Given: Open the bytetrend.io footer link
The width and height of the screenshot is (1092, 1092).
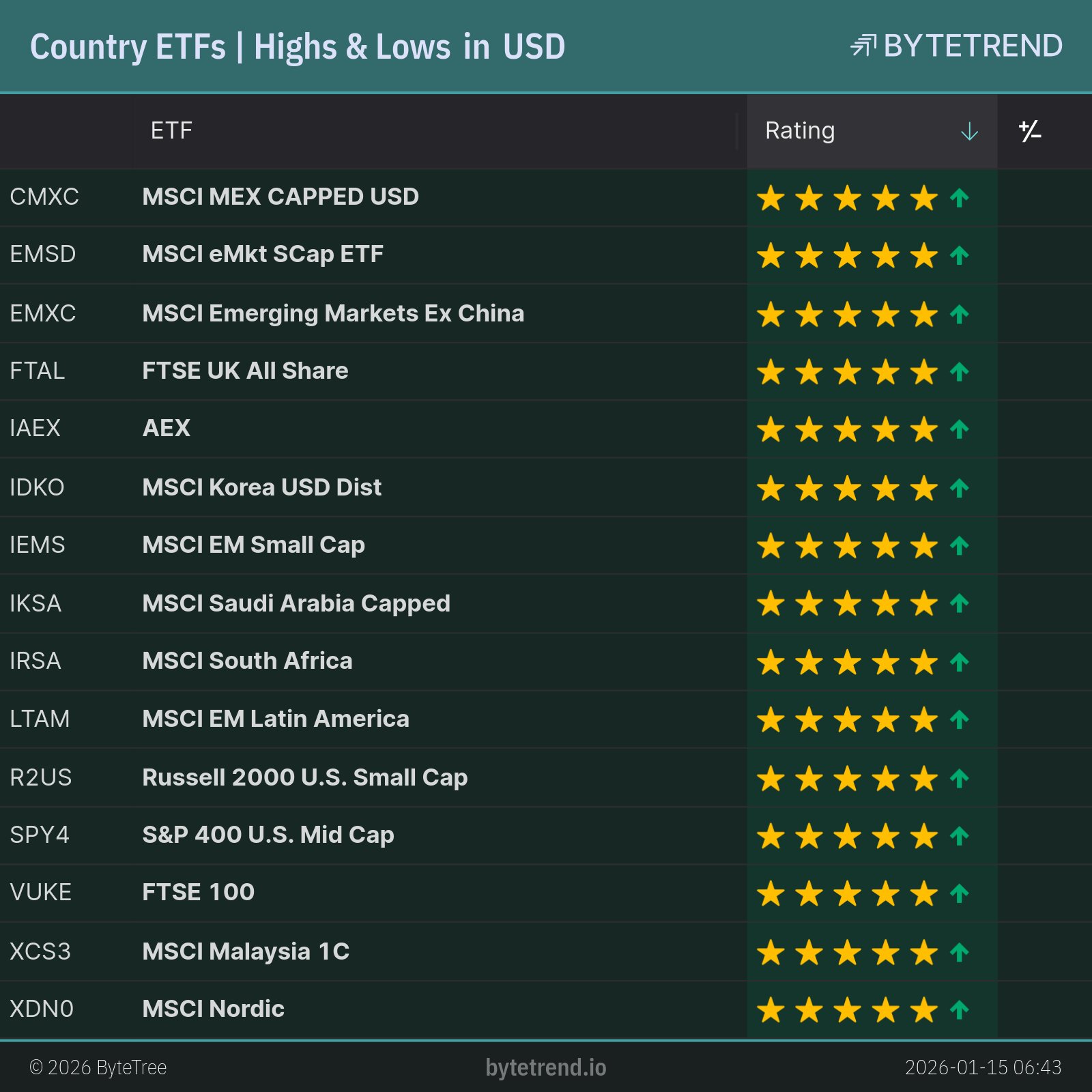Looking at the screenshot, I should click(545, 1067).
